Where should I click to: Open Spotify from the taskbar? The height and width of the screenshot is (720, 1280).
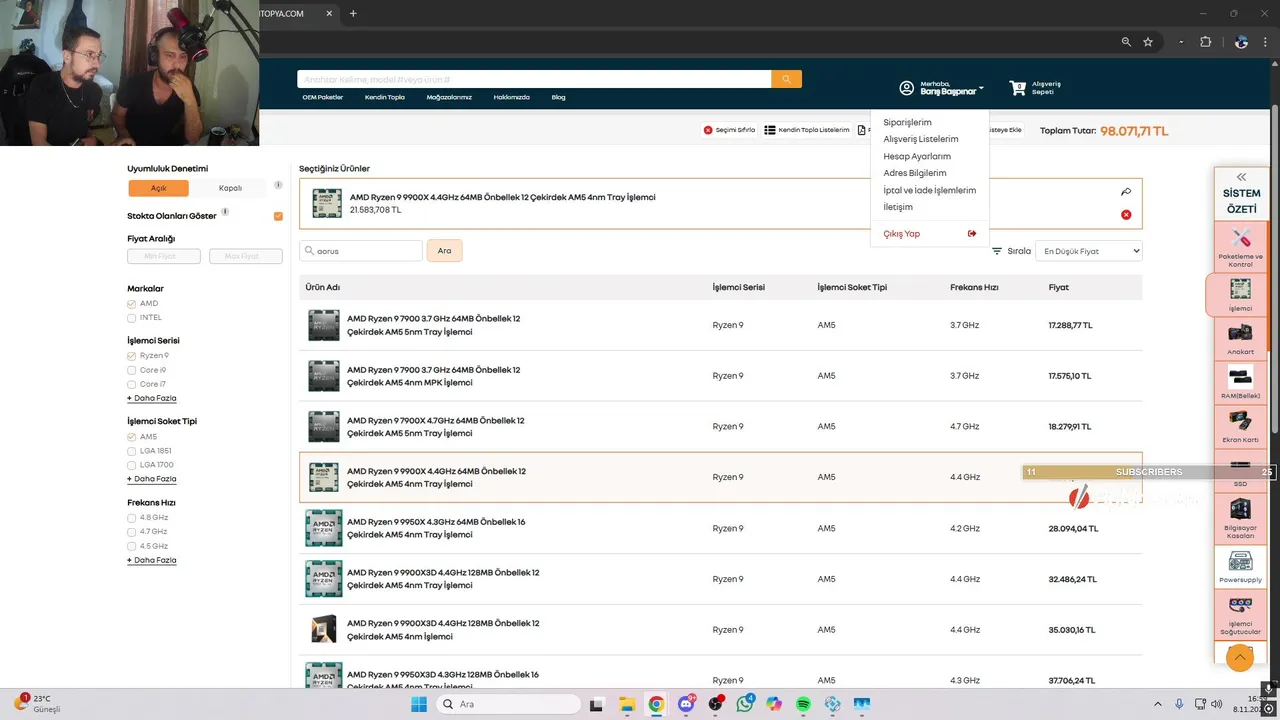pyautogui.click(x=804, y=704)
